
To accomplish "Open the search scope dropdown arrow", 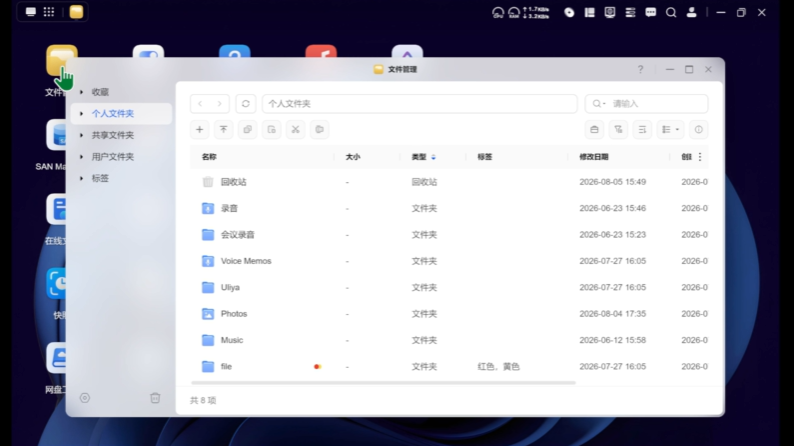I will 604,104.
